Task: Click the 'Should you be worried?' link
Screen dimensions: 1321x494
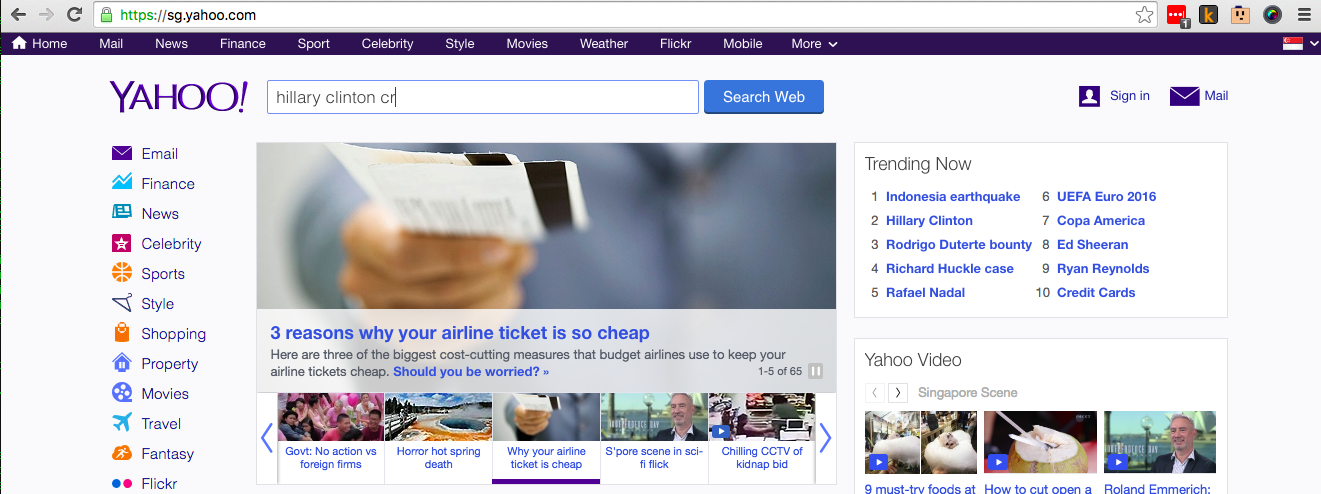Action: click(x=471, y=372)
